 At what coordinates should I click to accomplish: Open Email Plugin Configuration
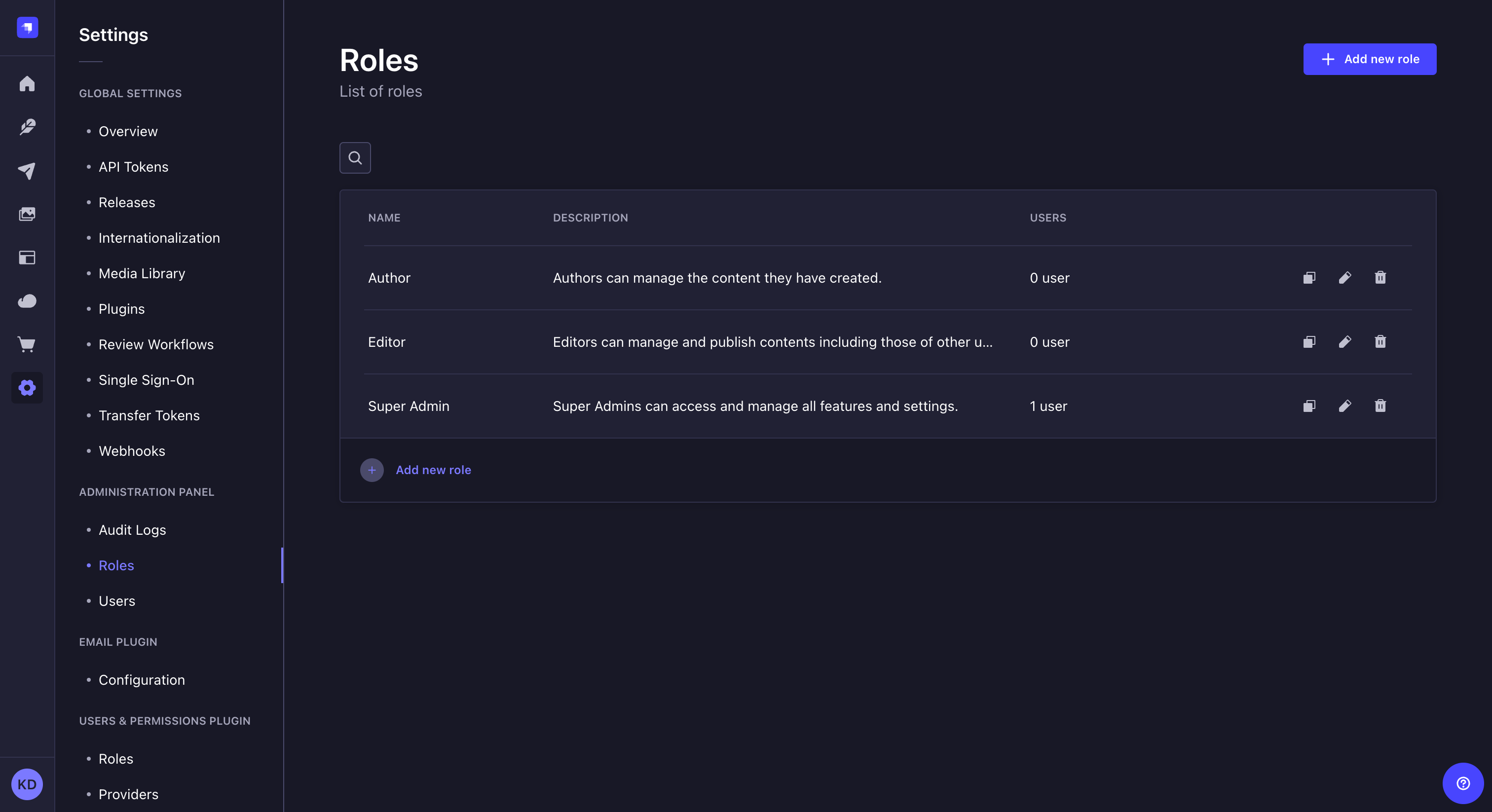[141, 680]
